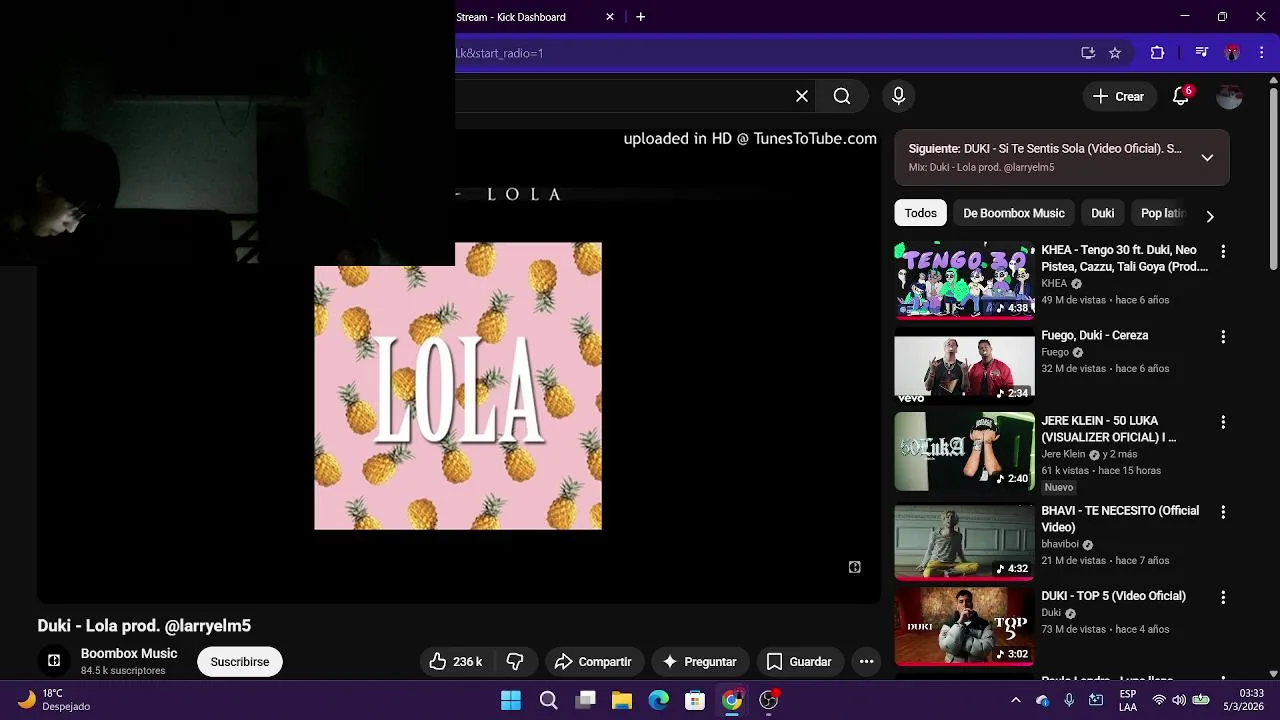Clear the YouTube search box with the X

pyautogui.click(x=802, y=96)
